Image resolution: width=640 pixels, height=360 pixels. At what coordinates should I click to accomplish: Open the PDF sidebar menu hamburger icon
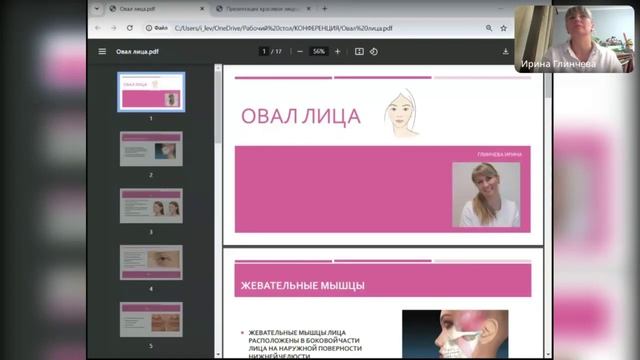pos(102,51)
